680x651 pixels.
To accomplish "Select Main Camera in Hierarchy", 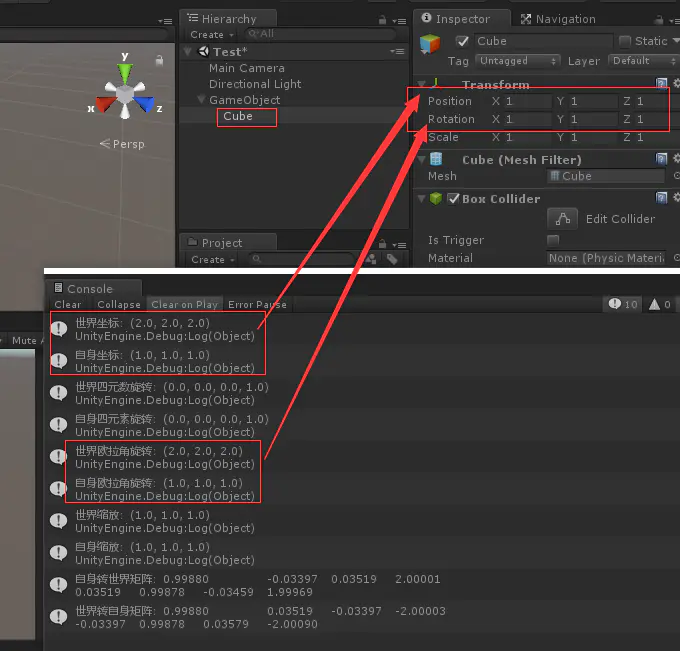I will [247, 68].
